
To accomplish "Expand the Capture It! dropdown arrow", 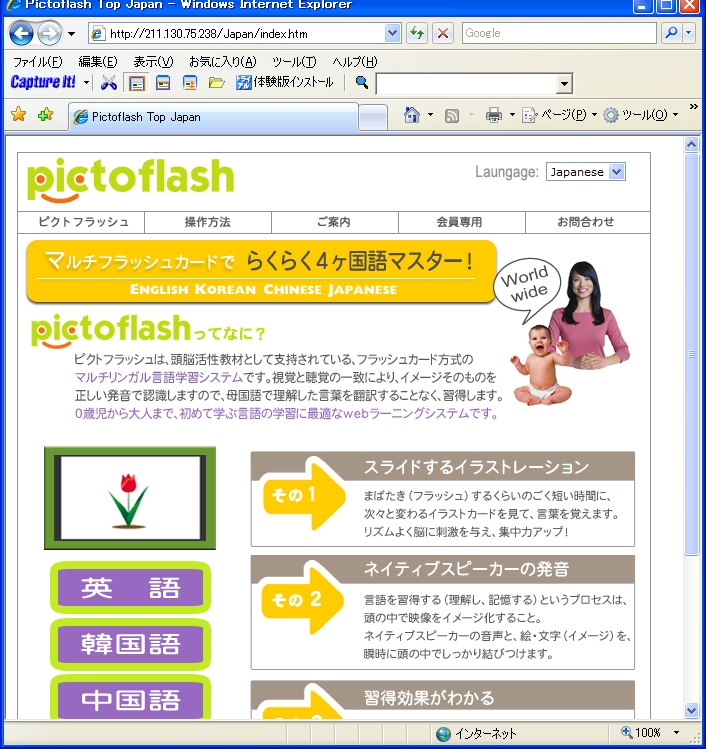I will tap(86, 83).
